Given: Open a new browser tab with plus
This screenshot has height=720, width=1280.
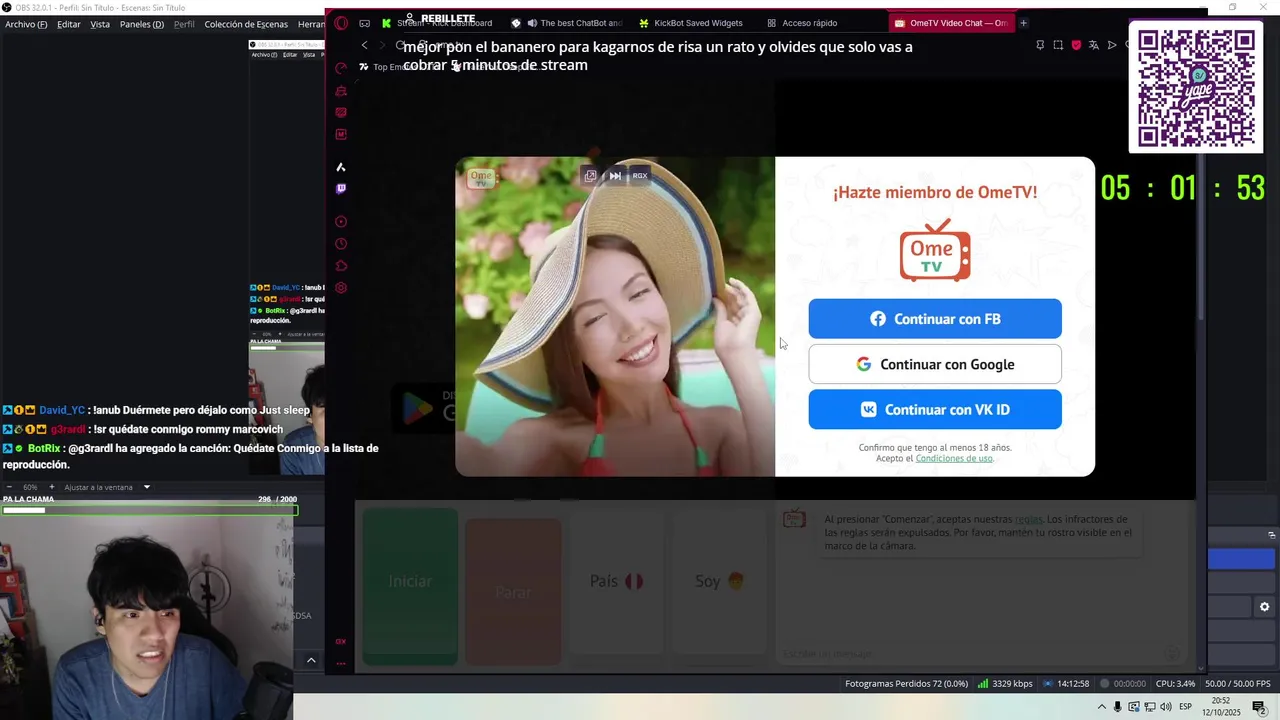Looking at the screenshot, I should (1023, 23).
